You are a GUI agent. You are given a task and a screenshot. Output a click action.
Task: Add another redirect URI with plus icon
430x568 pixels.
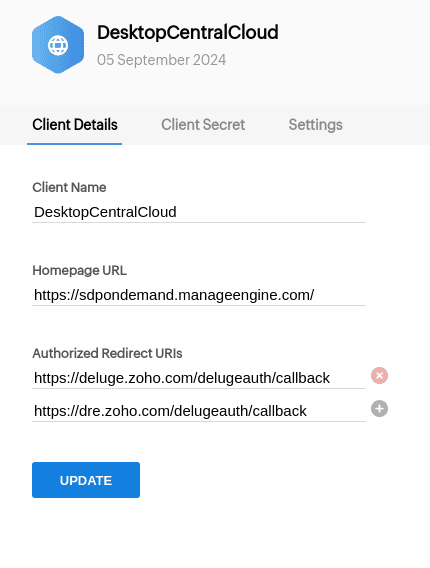379,409
